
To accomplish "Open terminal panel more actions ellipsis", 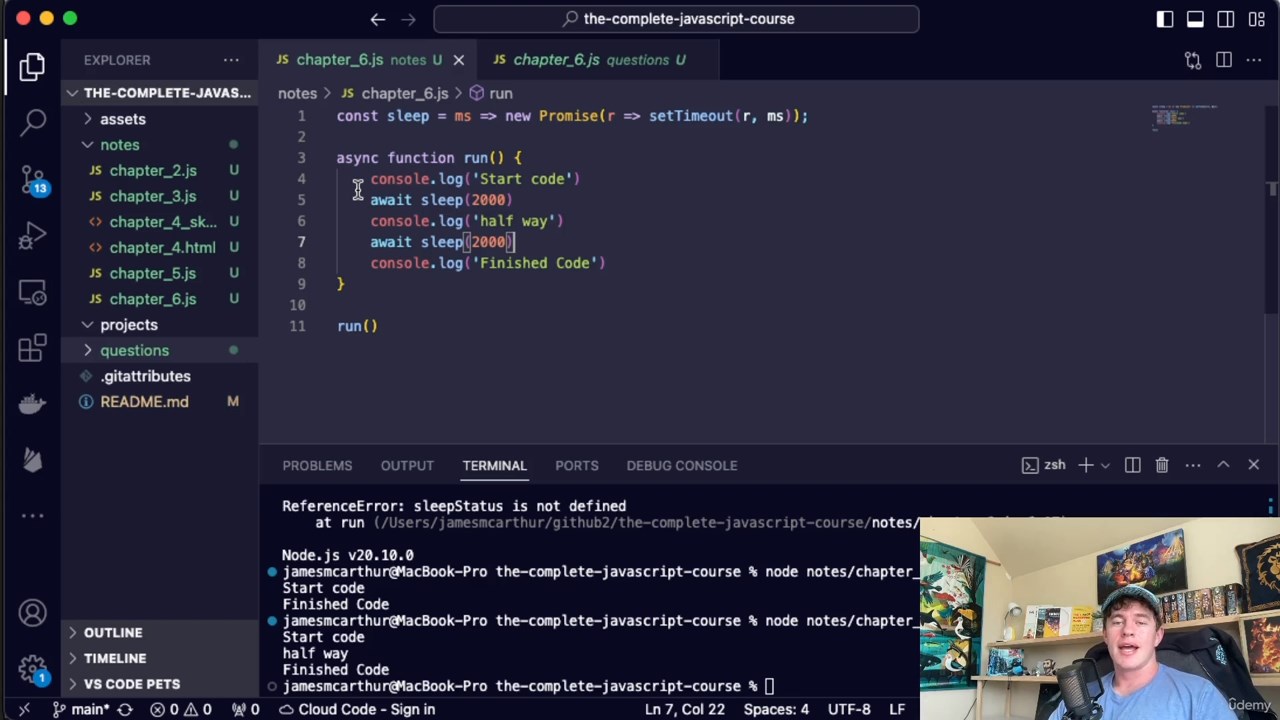I will (x=1193, y=465).
